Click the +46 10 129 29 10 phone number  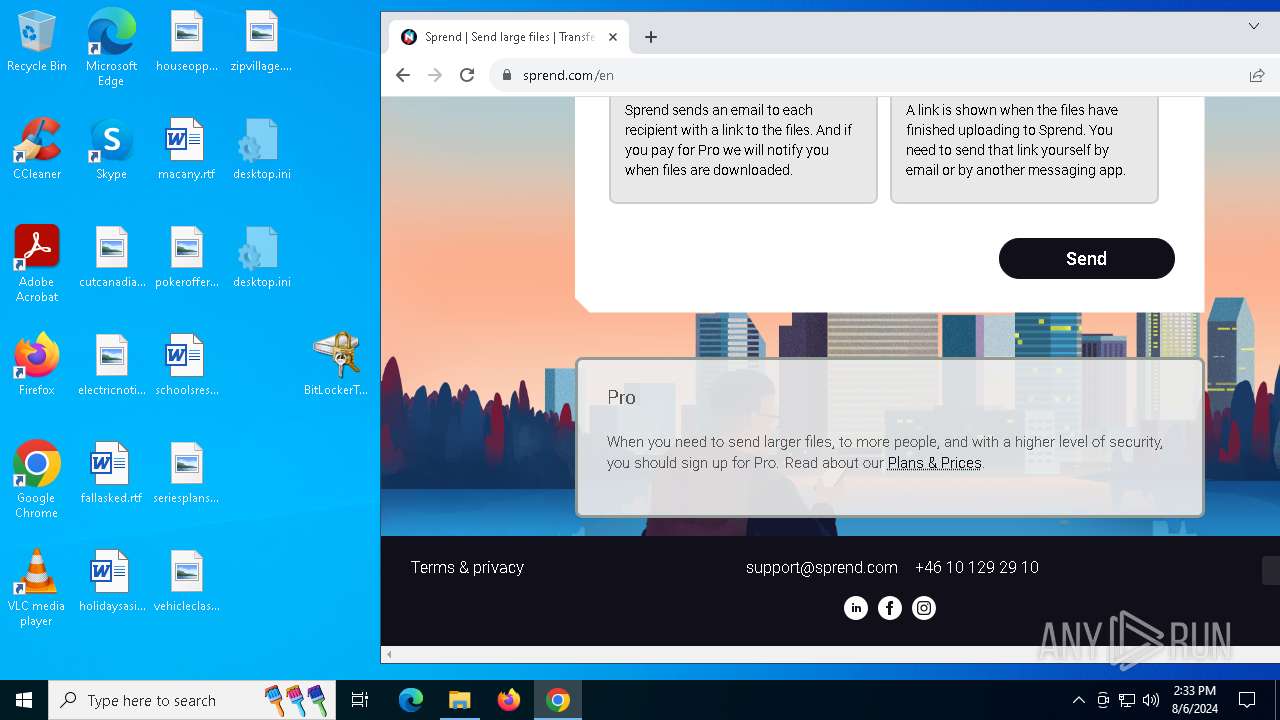pyautogui.click(x=977, y=567)
